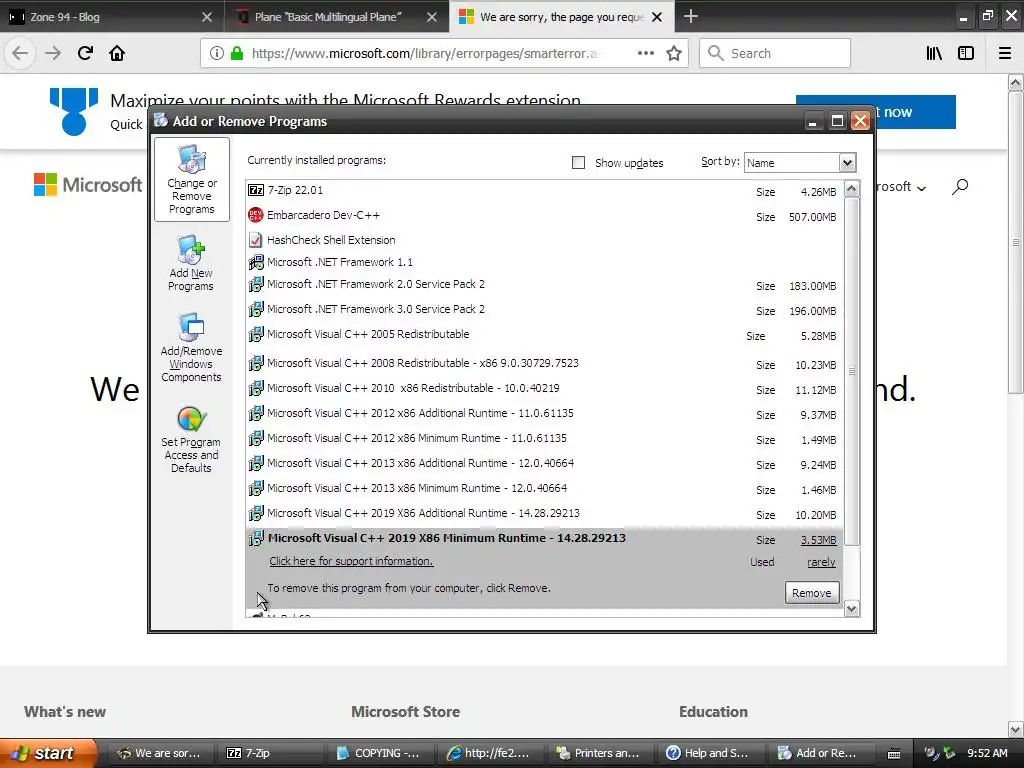Click the Firefox back arrow icon
This screenshot has height=768, width=1024.
coord(20,53)
